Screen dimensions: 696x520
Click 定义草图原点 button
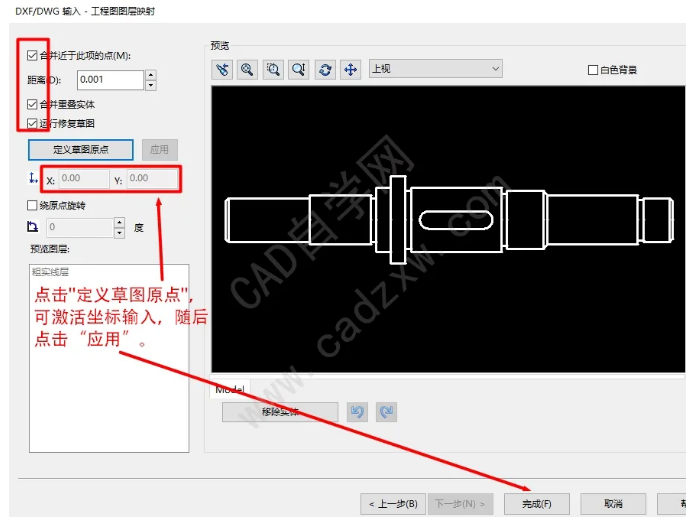point(81,150)
